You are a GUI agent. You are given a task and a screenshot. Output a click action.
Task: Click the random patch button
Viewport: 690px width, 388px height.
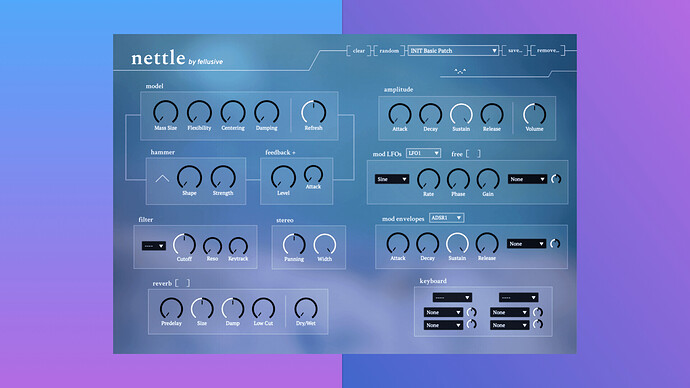389,51
